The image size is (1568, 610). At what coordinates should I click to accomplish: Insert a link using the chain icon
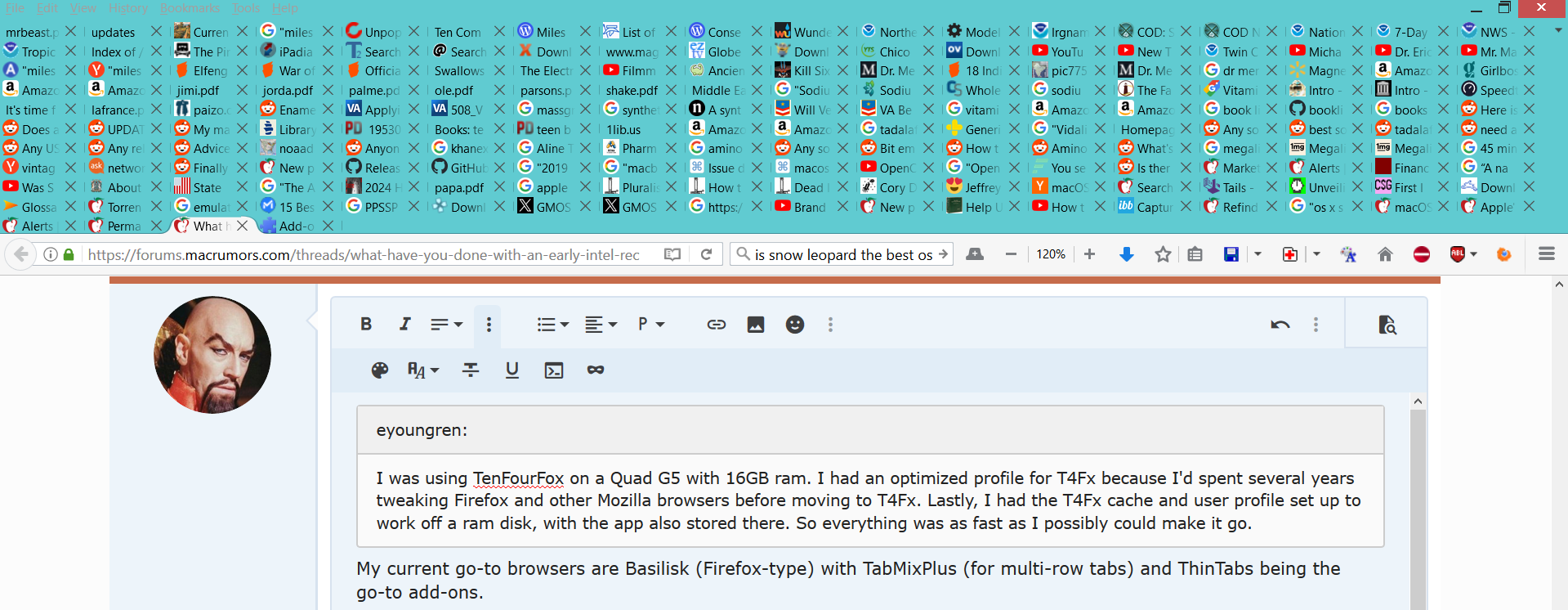[717, 325]
